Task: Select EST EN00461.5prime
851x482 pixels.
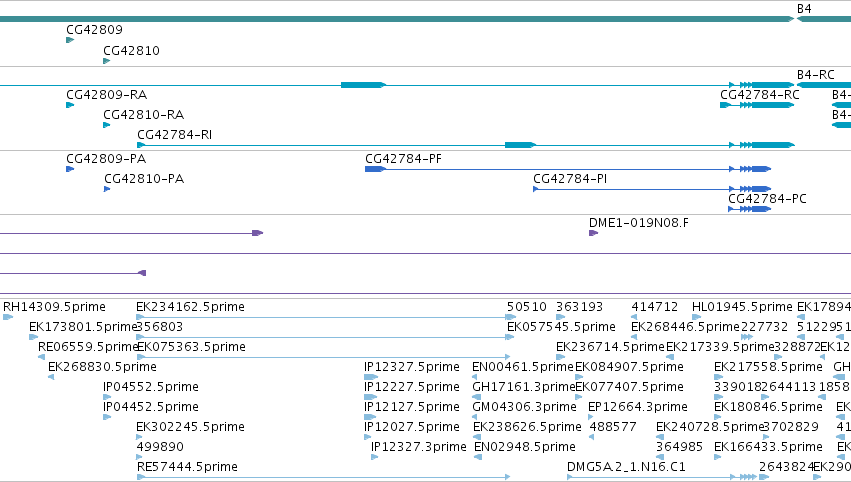Action: (523, 367)
